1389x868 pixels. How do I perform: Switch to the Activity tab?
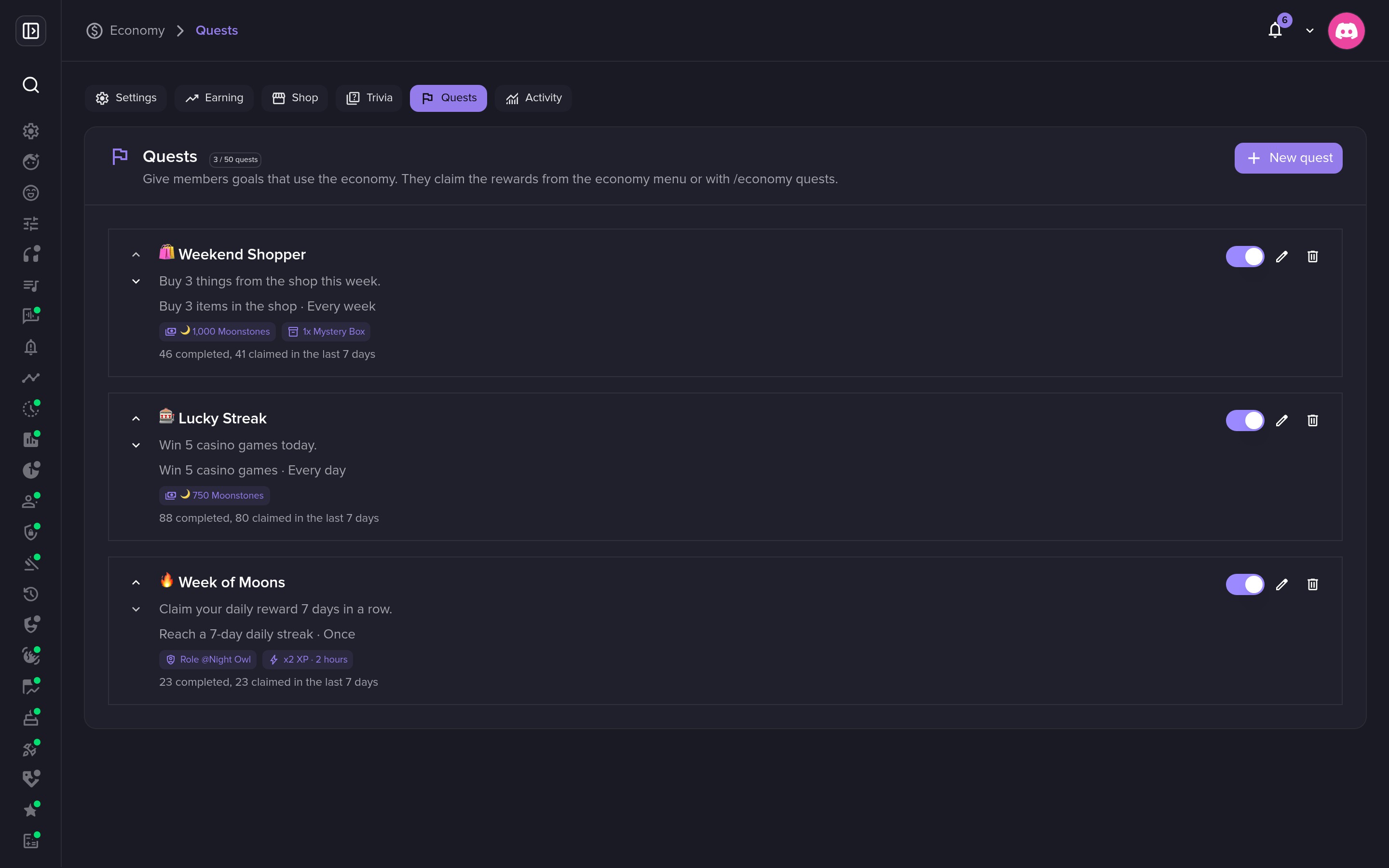(x=533, y=98)
